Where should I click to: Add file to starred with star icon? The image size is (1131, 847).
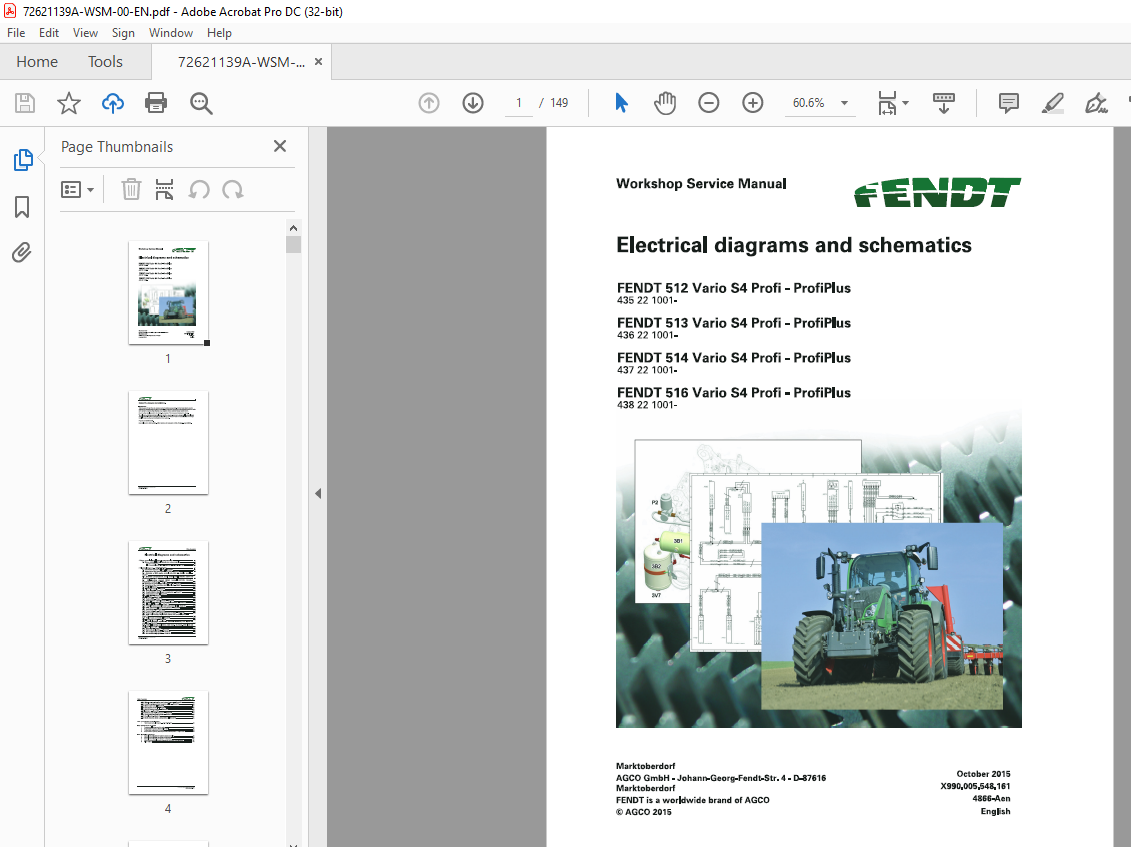tap(69, 103)
